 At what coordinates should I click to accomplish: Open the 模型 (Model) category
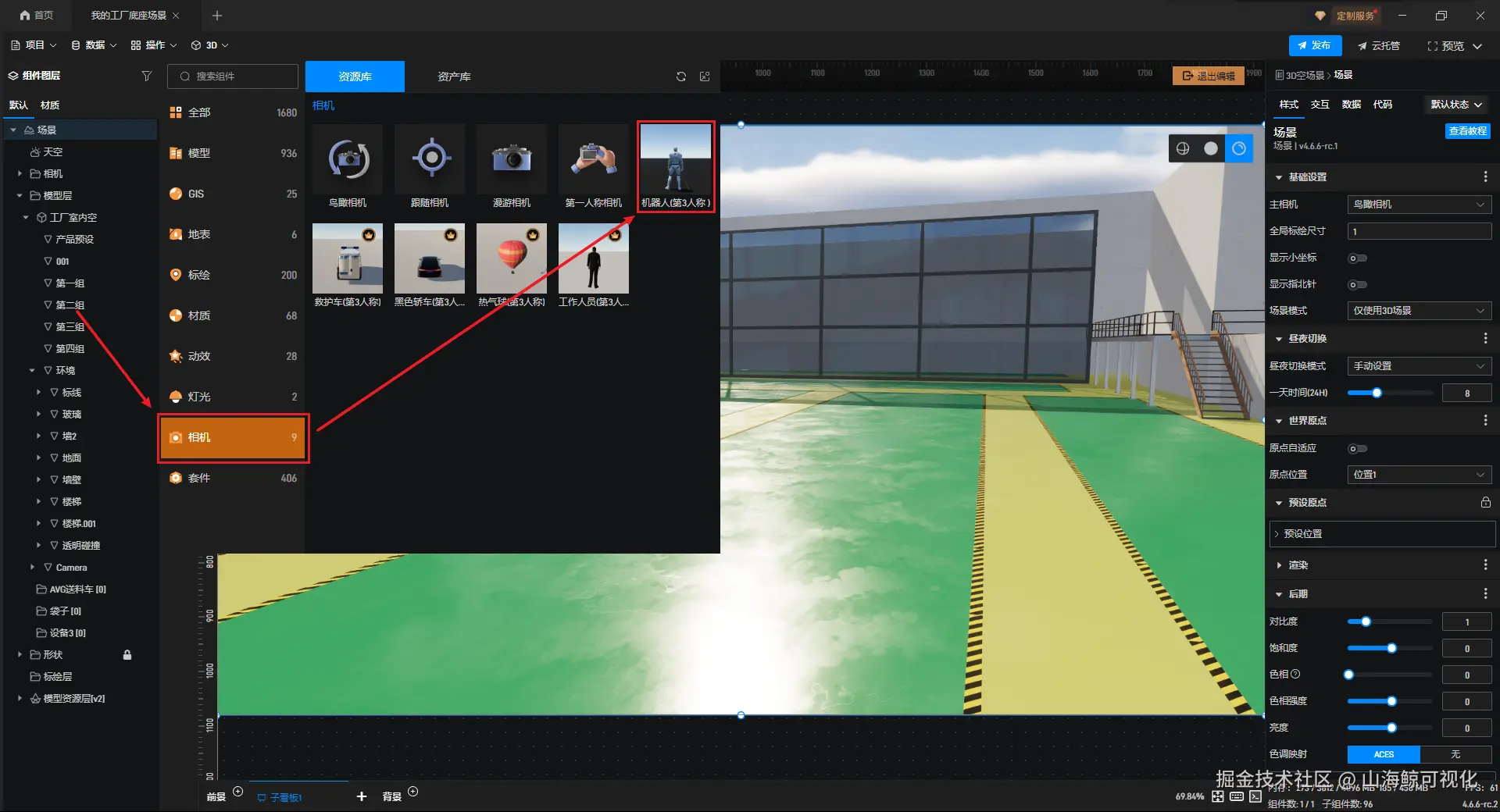pyautogui.click(x=233, y=153)
